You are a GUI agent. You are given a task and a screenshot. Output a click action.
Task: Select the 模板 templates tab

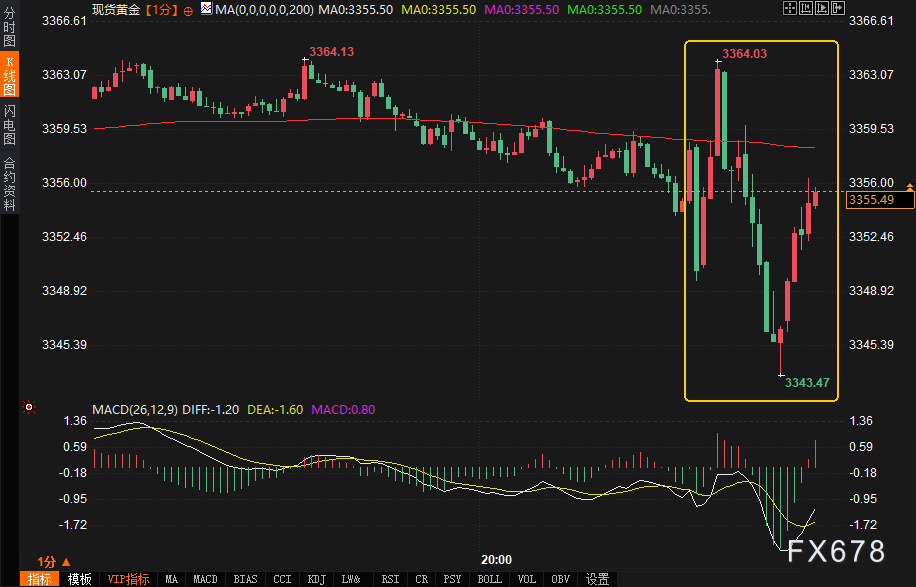pos(79,579)
